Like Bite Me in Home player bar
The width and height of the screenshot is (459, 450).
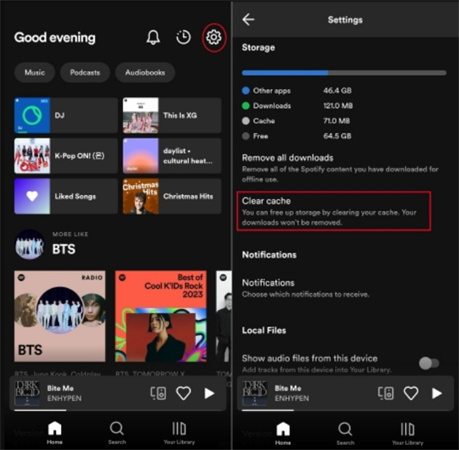pos(183,393)
